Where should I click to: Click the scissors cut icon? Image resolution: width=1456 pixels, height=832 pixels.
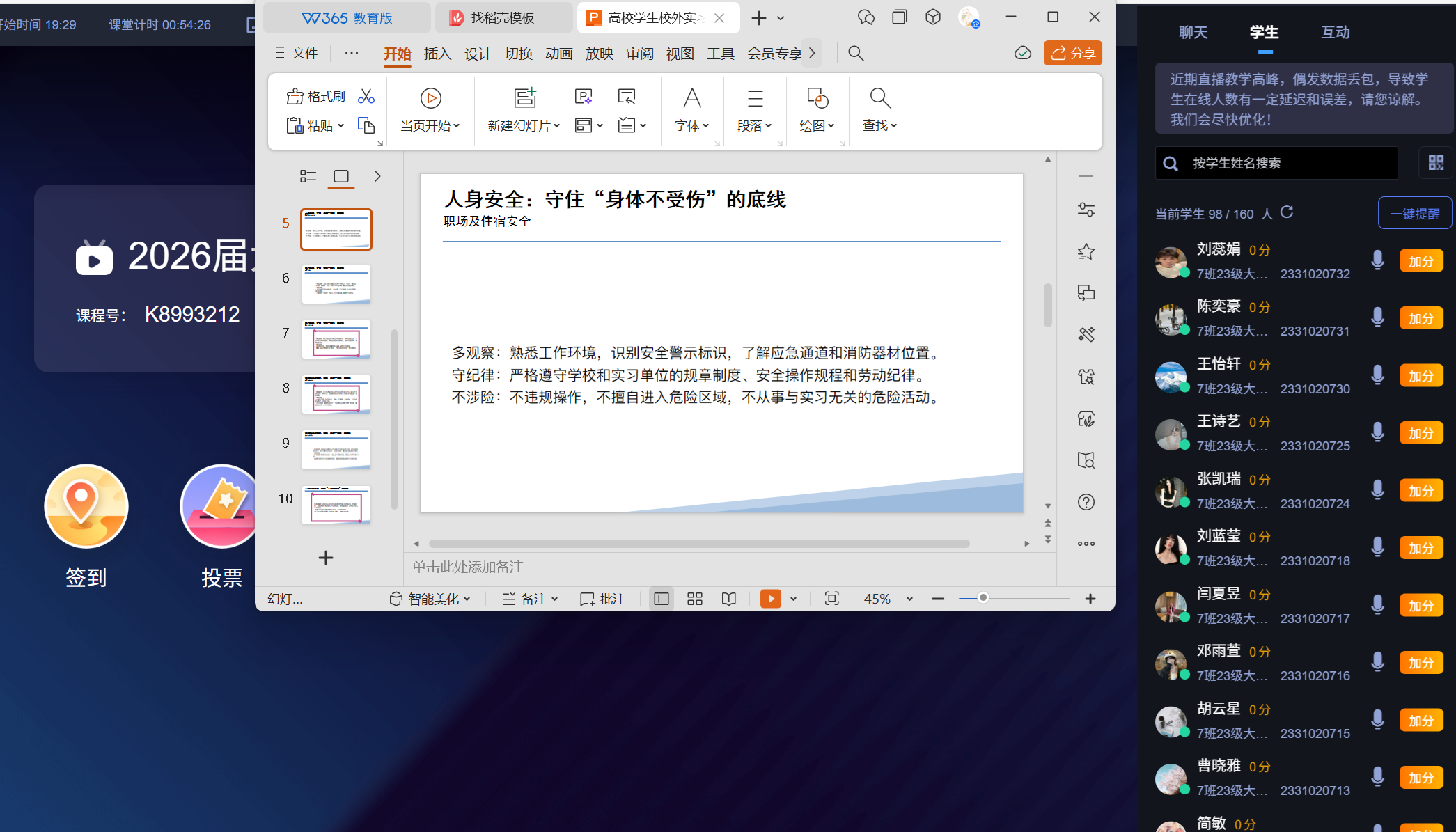(366, 96)
